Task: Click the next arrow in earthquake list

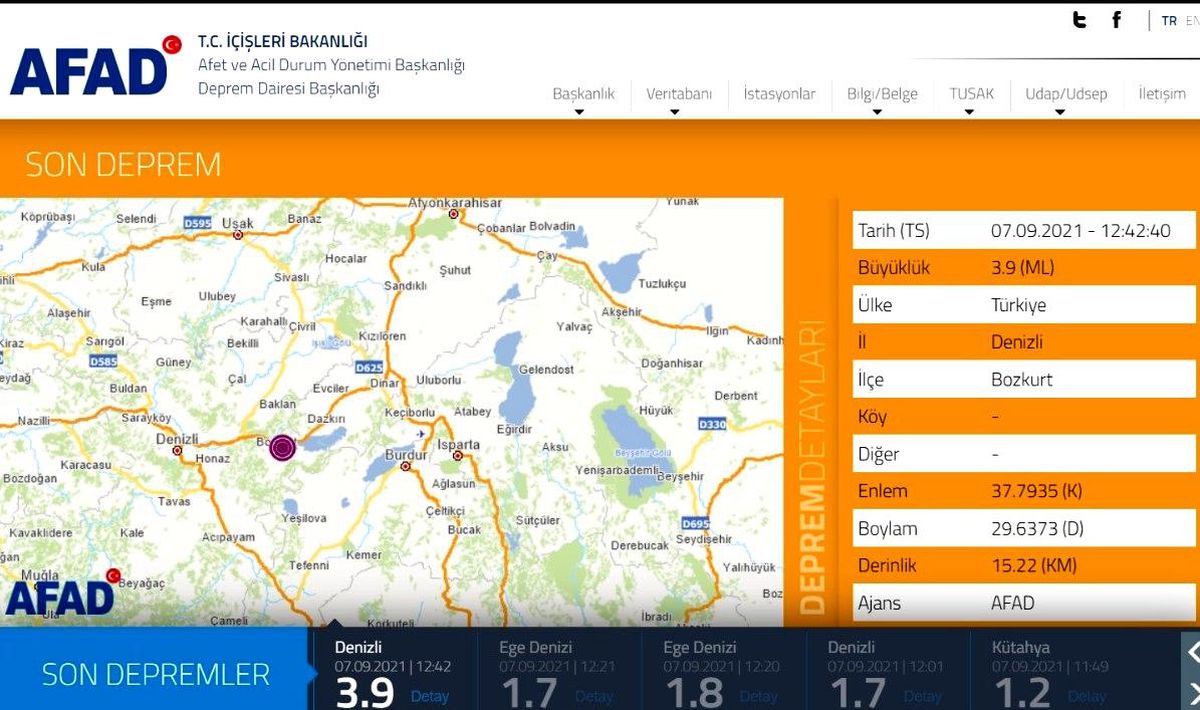Action: [1192, 692]
